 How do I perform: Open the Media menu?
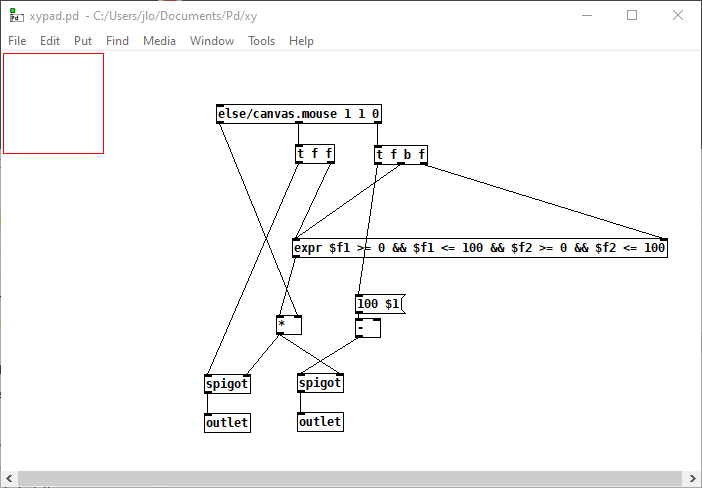click(159, 41)
